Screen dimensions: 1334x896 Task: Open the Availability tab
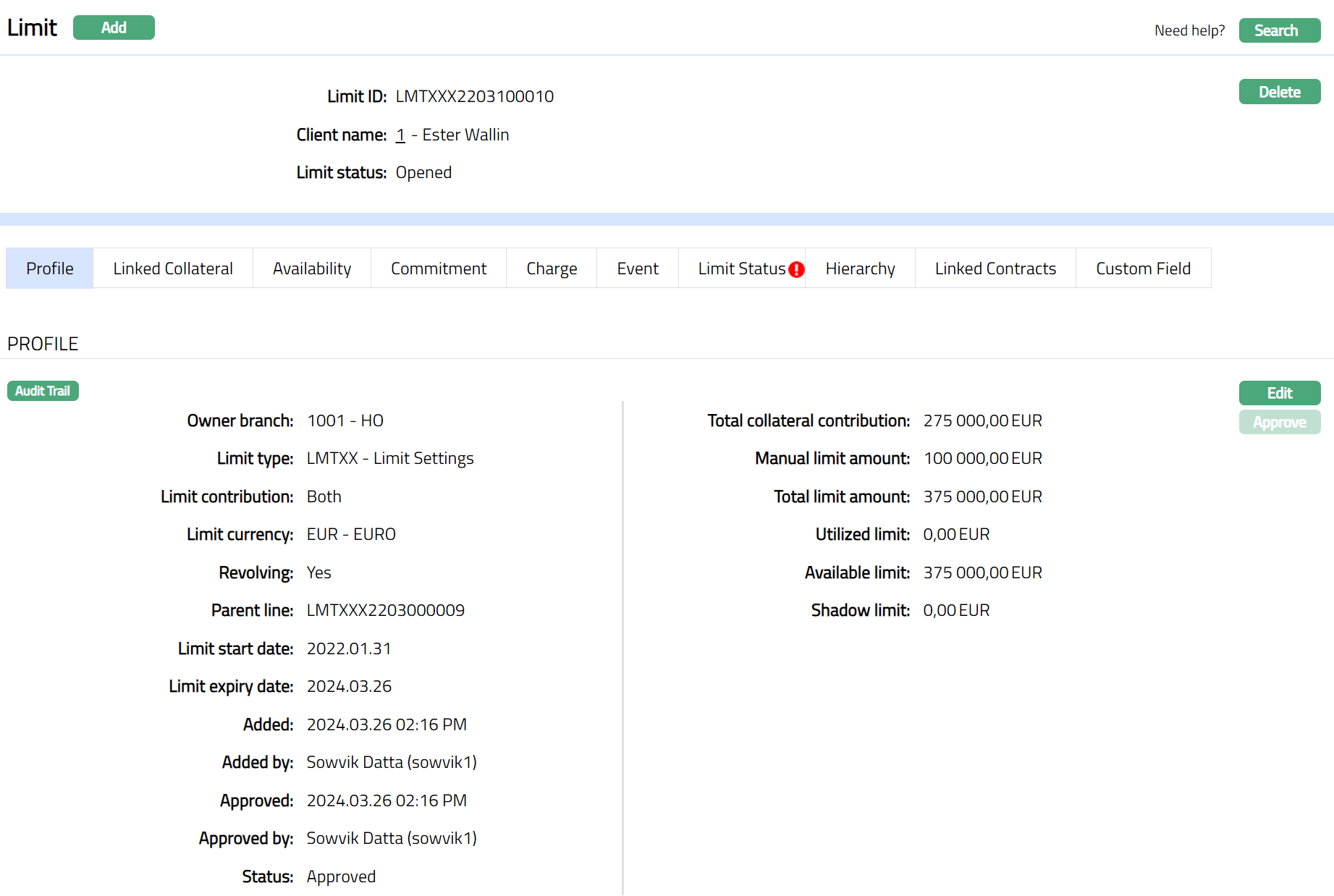(312, 269)
